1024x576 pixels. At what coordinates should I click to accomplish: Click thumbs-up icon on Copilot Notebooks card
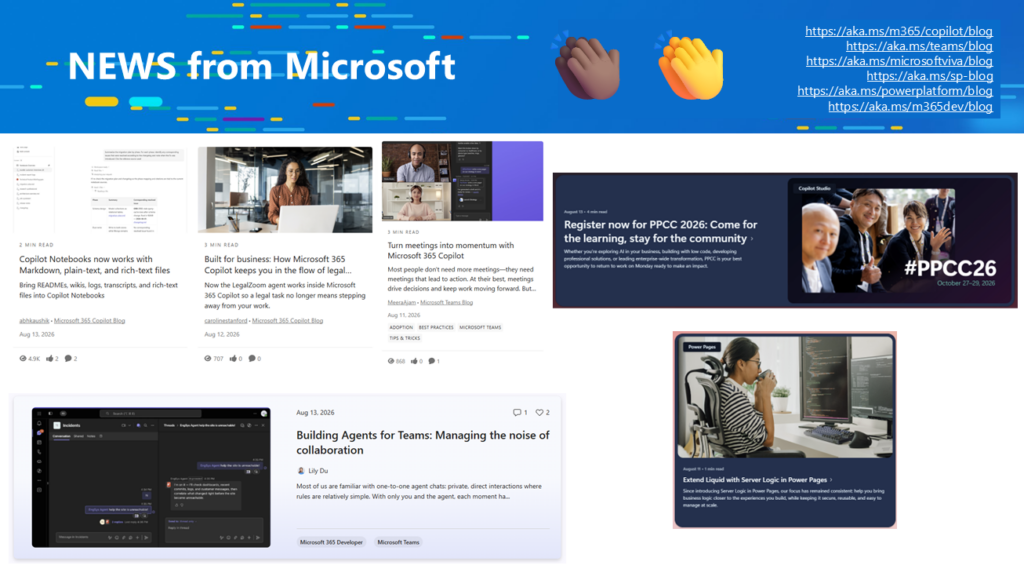[49, 359]
